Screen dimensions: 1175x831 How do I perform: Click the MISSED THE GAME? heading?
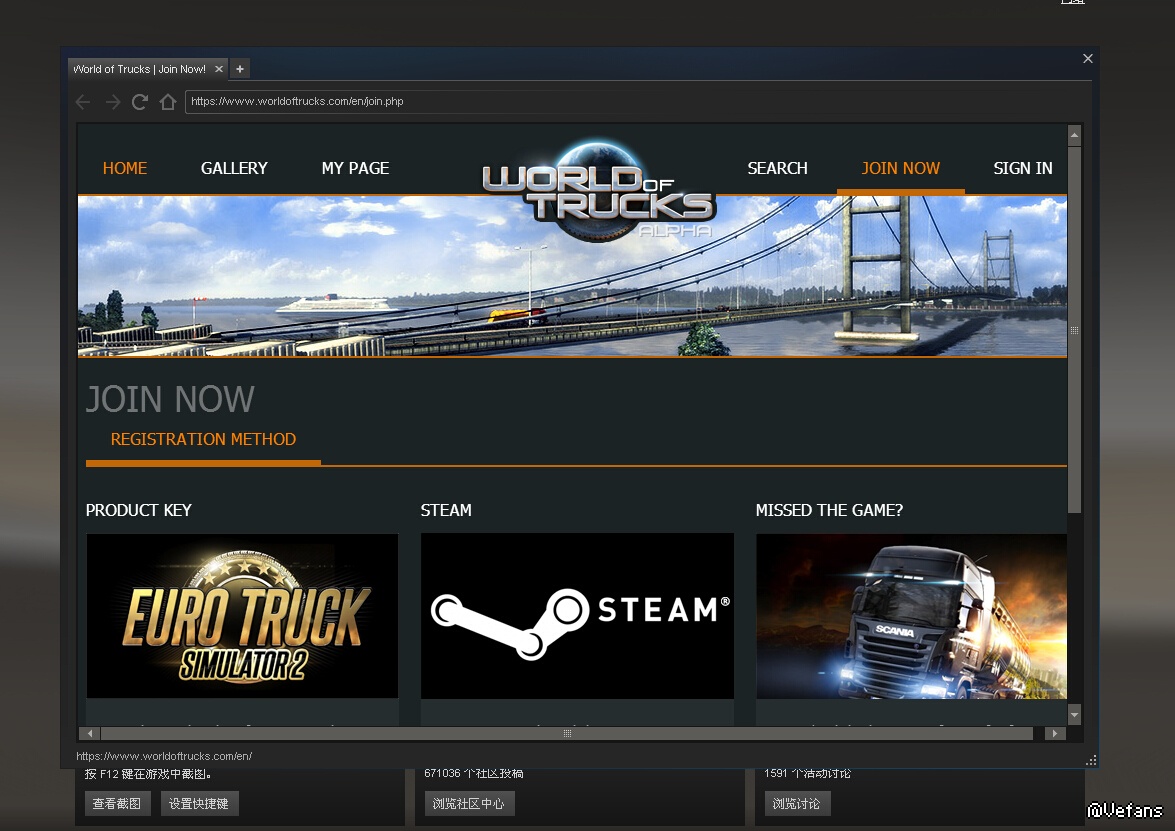pos(830,510)
